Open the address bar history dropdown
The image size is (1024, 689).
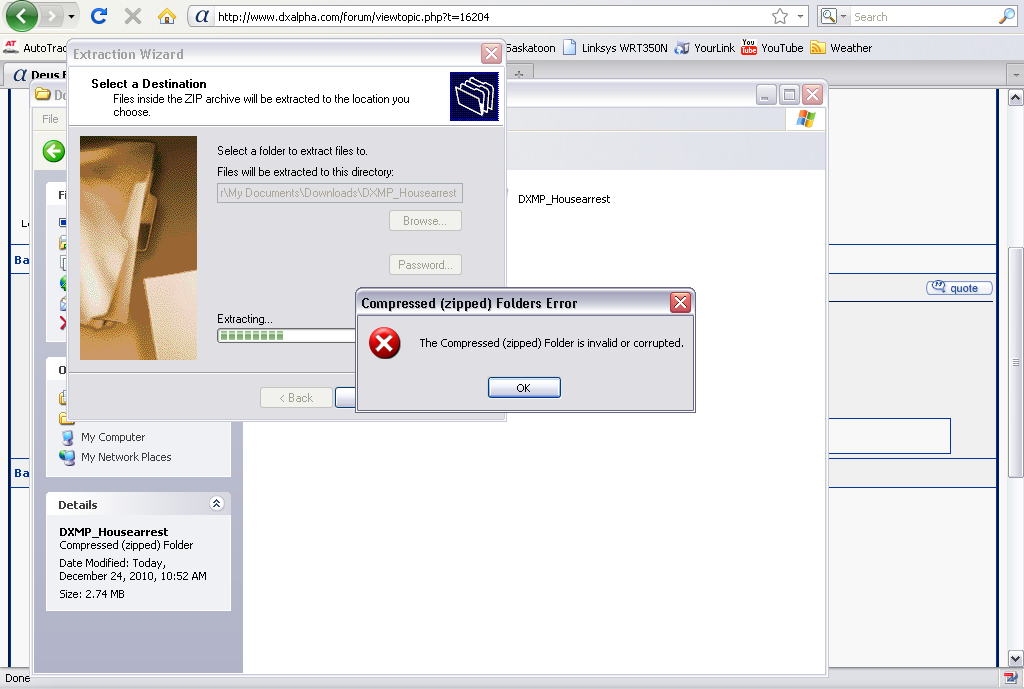800,16
